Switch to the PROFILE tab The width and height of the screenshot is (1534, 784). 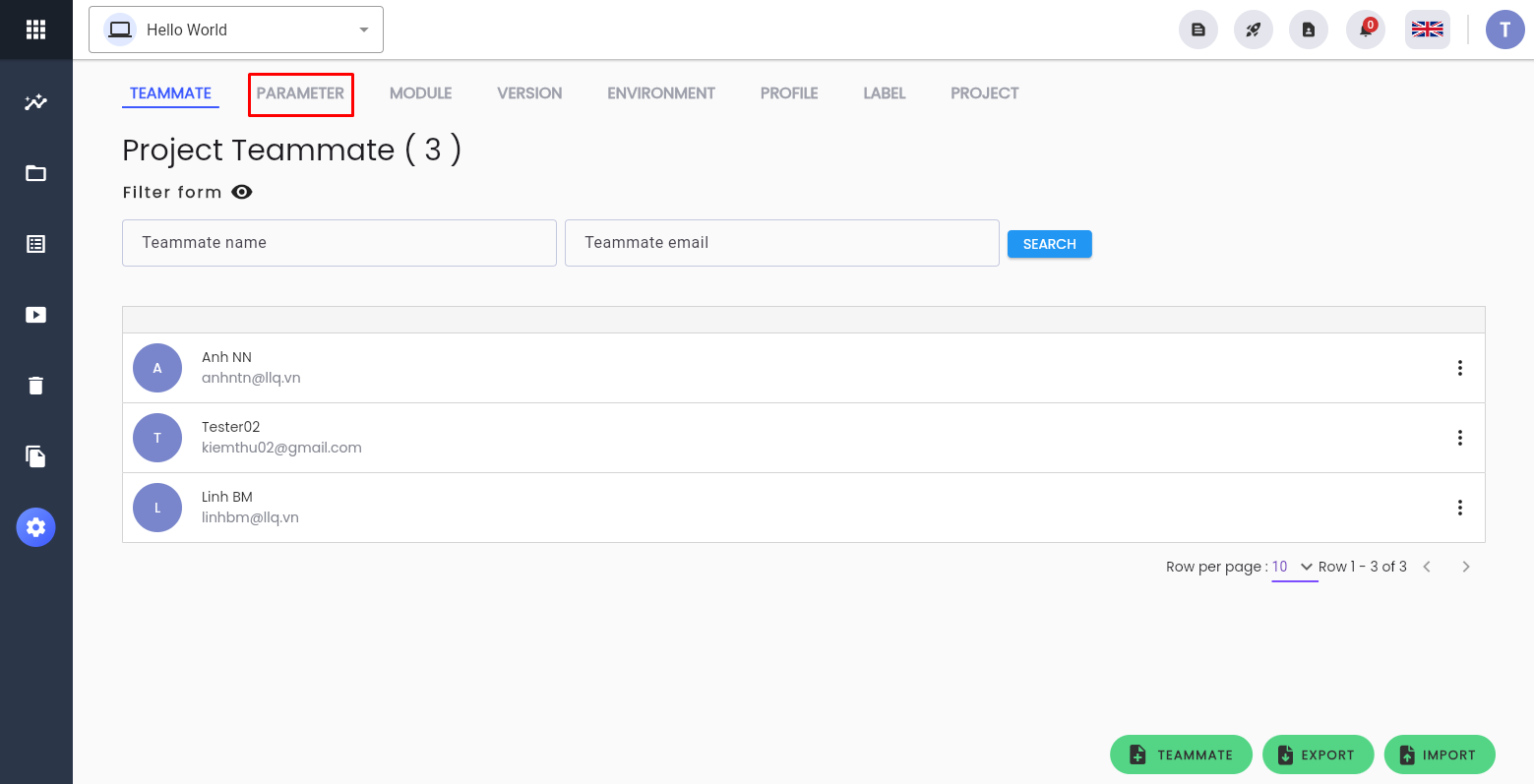[789, 93]
